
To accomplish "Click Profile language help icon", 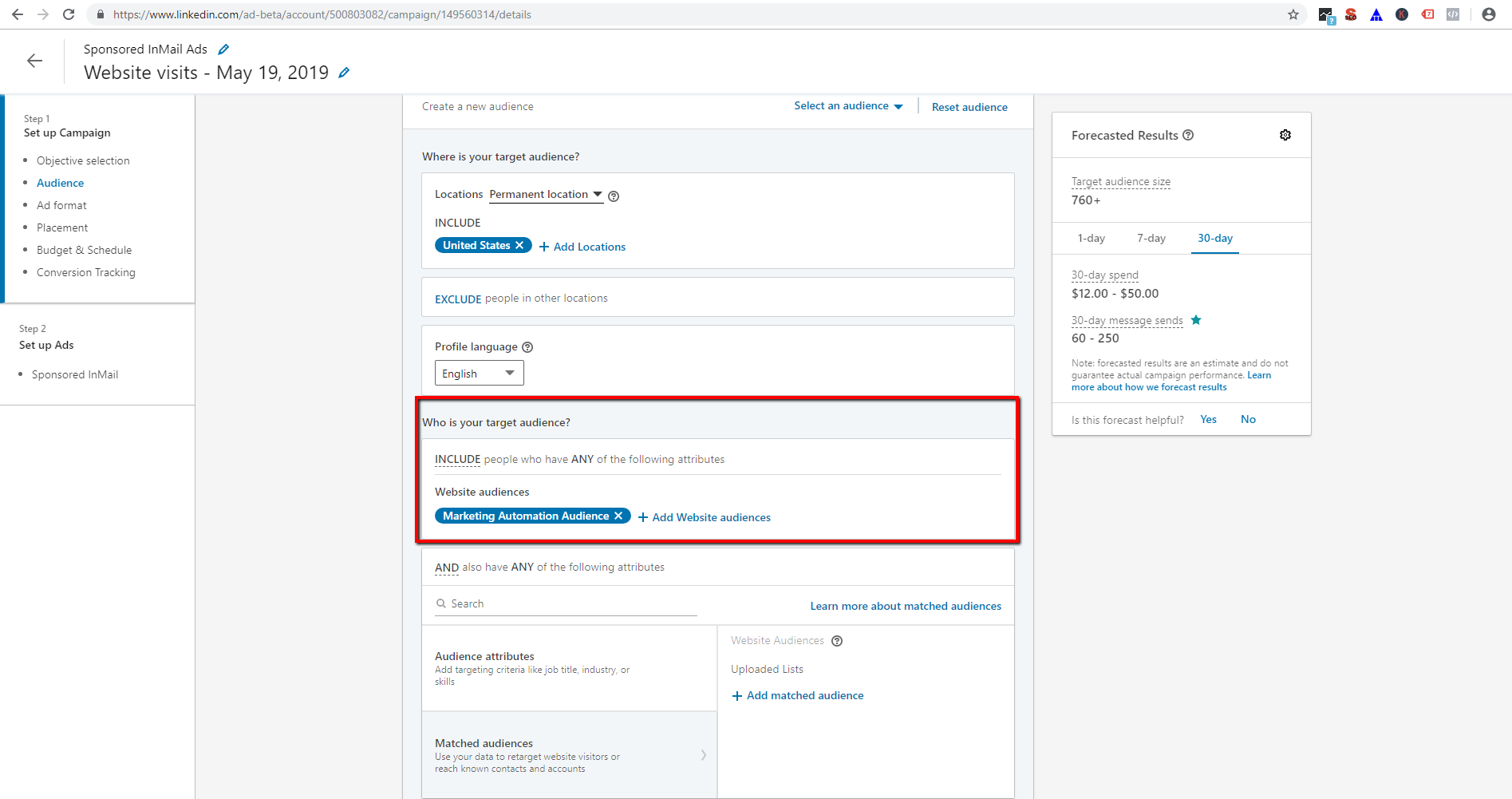I will pos(527,347).
